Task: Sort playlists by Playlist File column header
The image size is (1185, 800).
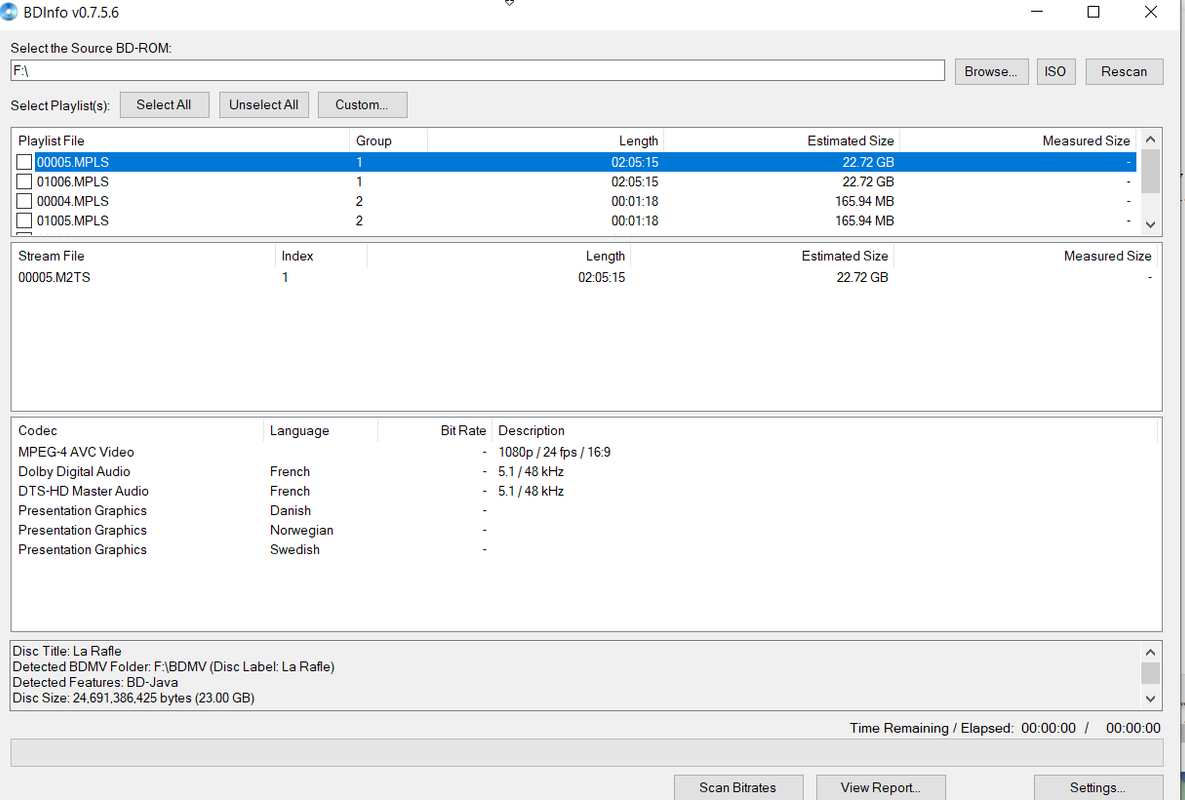Action: [181, 141]
